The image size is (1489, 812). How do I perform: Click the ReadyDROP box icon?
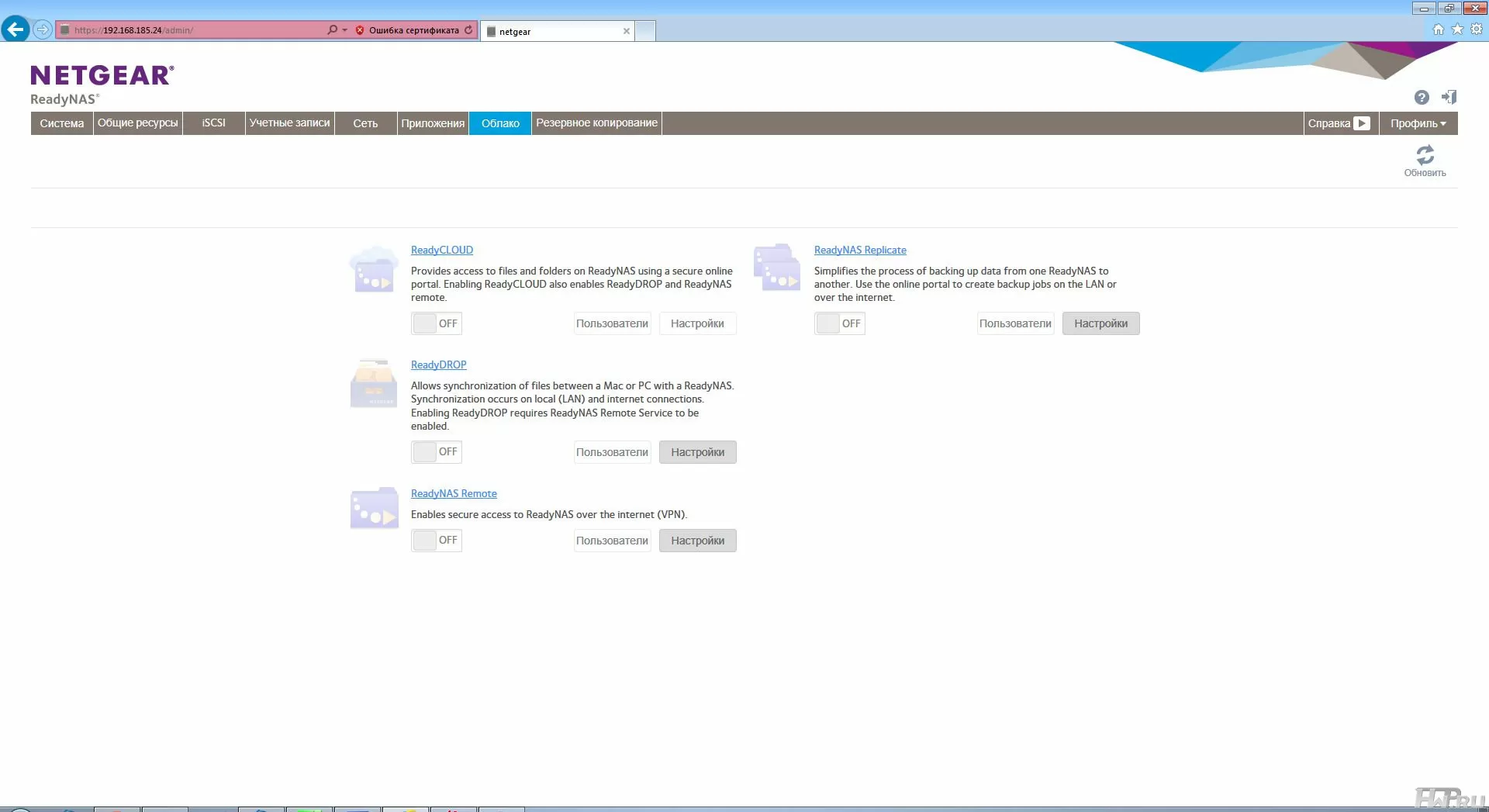(374, 384)
